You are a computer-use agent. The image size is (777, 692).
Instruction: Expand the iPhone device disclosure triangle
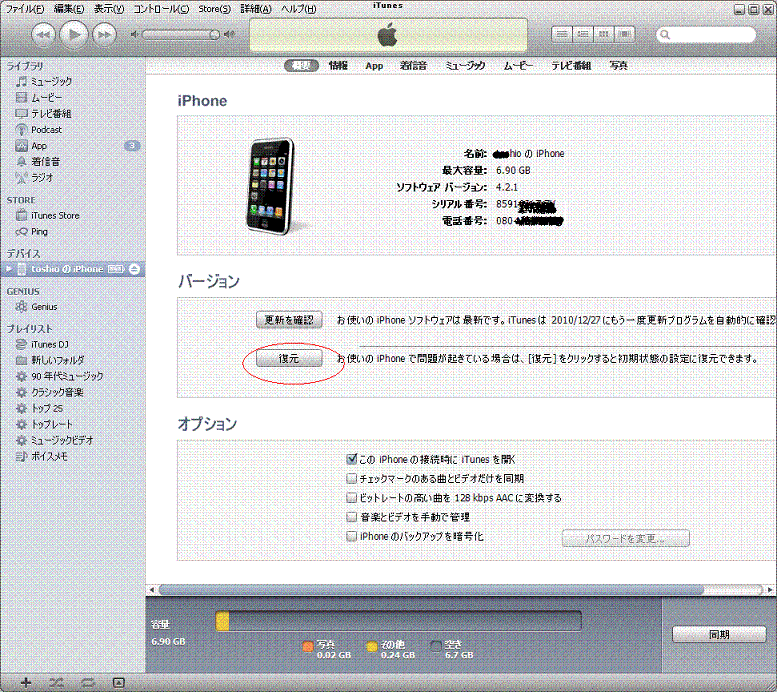point(8,269)
